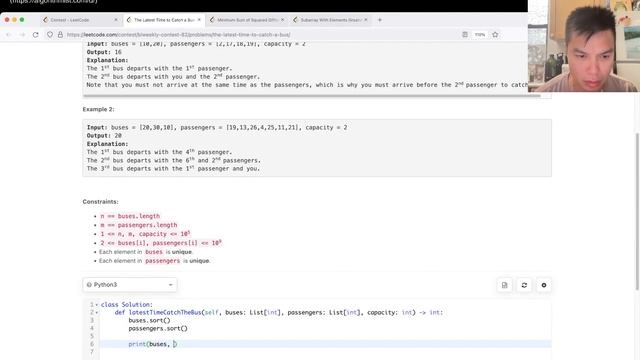Click on the buses.sort() code line
This screenshot has width=640, height=360.
point(149,320)
